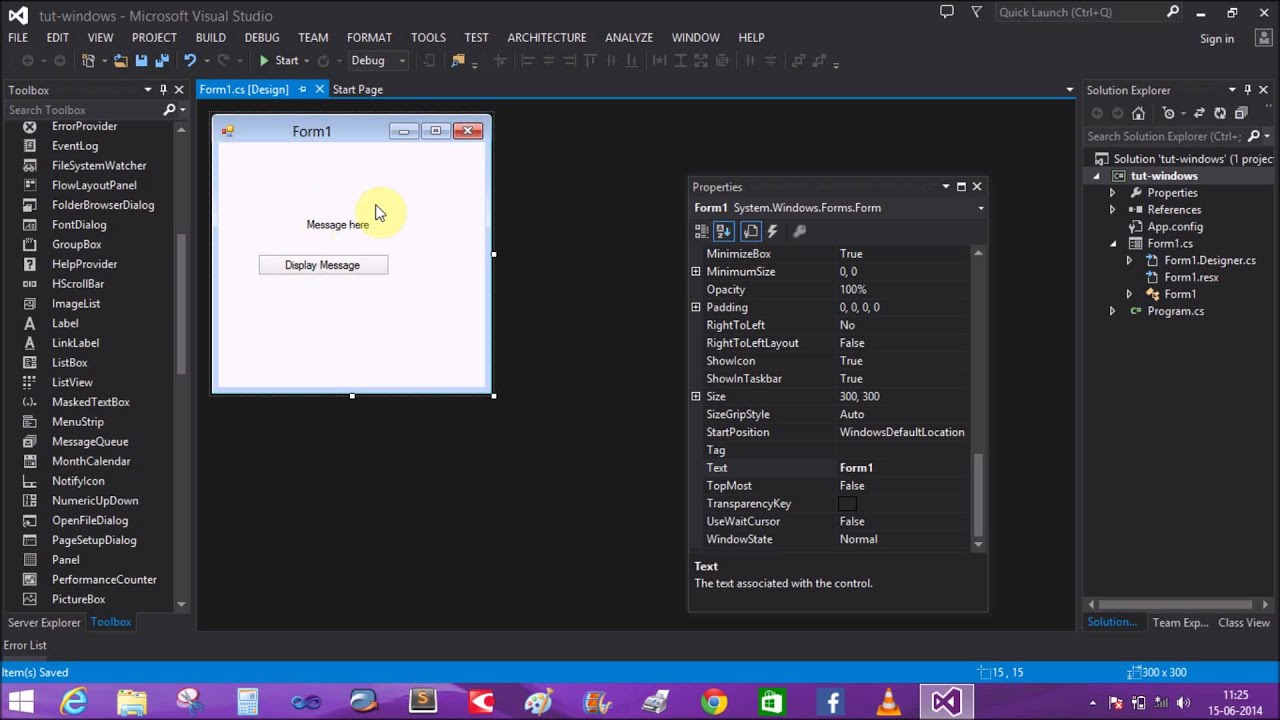Open the Error List panel

tap(25, 645)
